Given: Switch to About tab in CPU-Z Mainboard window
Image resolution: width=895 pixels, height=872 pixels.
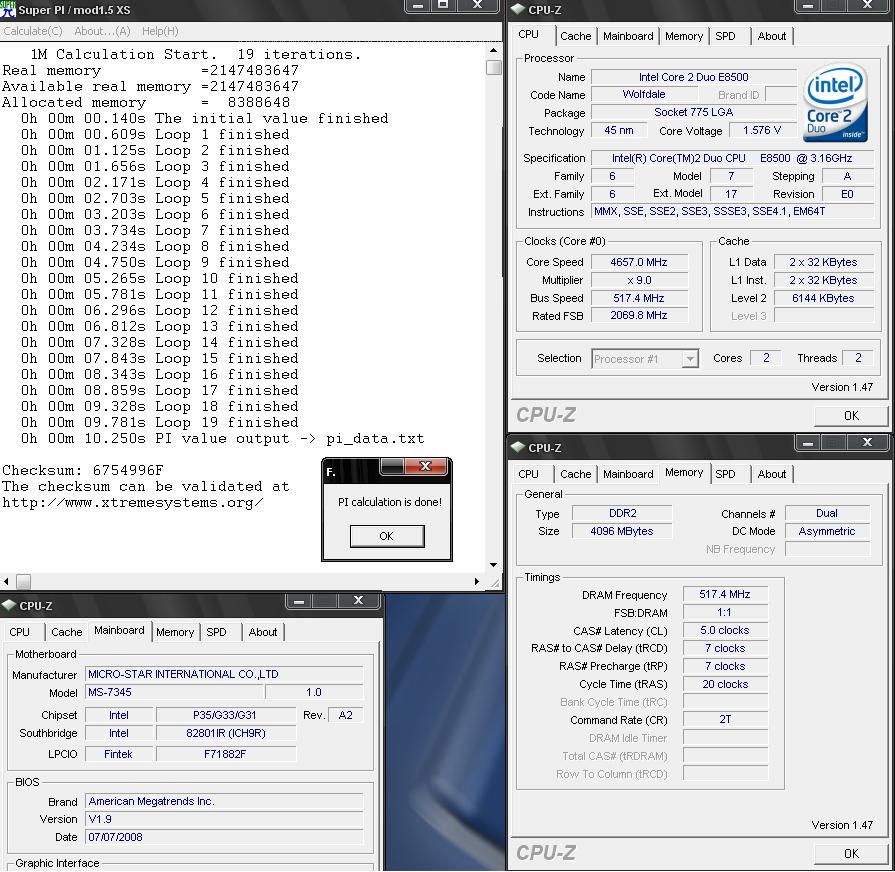Looking at the screenshot, I should click(x=263, y=632).
